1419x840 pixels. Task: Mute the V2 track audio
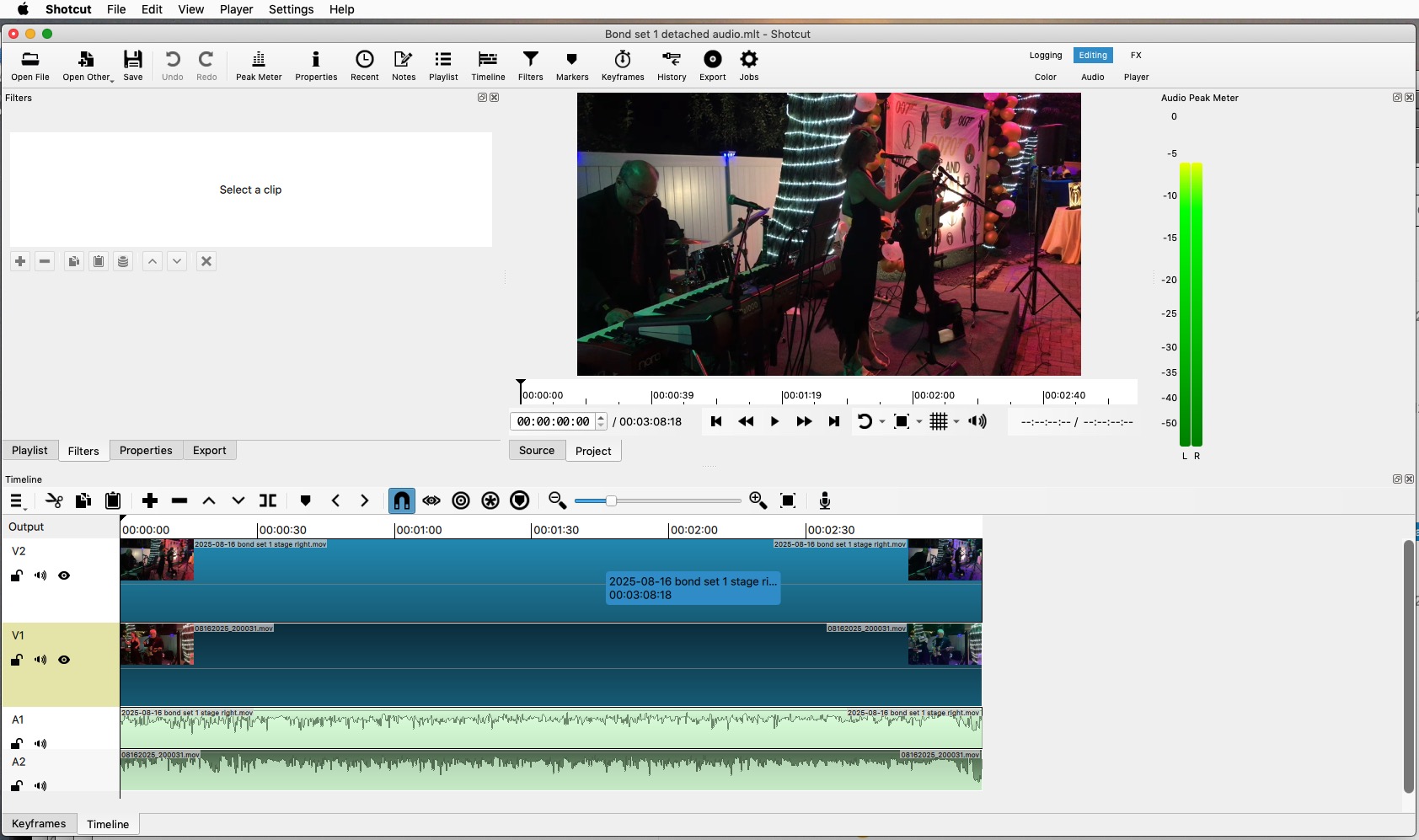click(40, 575)
